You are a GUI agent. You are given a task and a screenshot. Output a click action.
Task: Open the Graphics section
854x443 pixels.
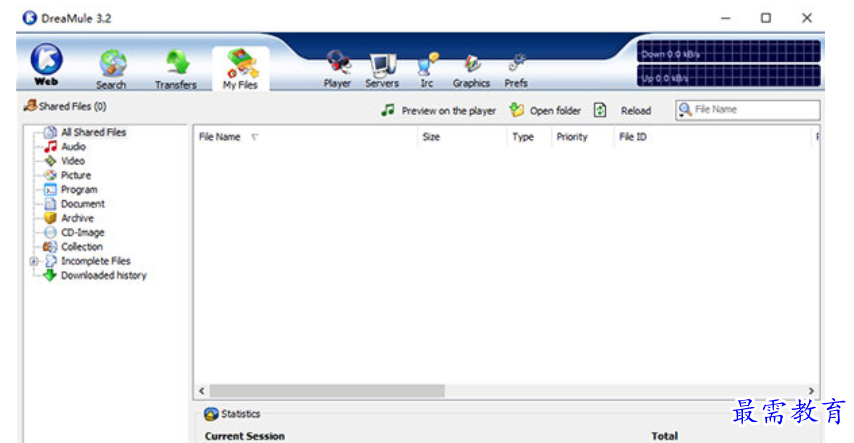pos(471,69)
